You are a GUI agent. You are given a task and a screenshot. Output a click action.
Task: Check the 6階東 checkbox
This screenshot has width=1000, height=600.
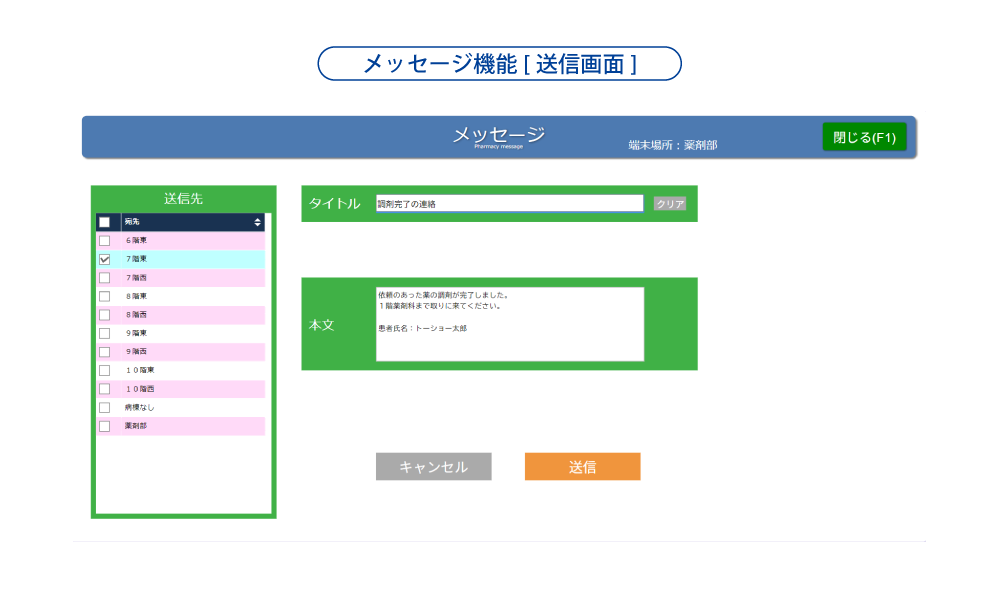pos(105,240)
